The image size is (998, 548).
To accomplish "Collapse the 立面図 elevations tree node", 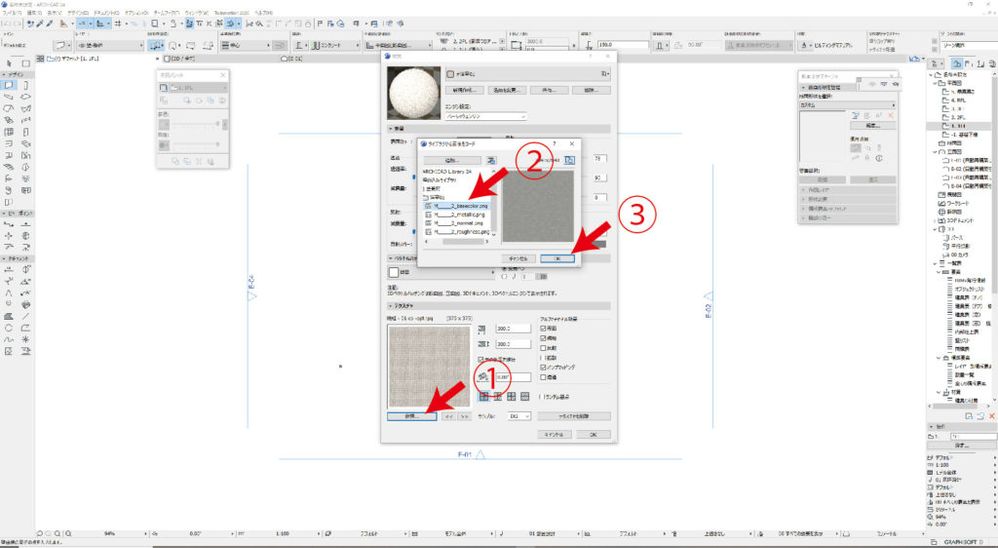I will [935, 152].
